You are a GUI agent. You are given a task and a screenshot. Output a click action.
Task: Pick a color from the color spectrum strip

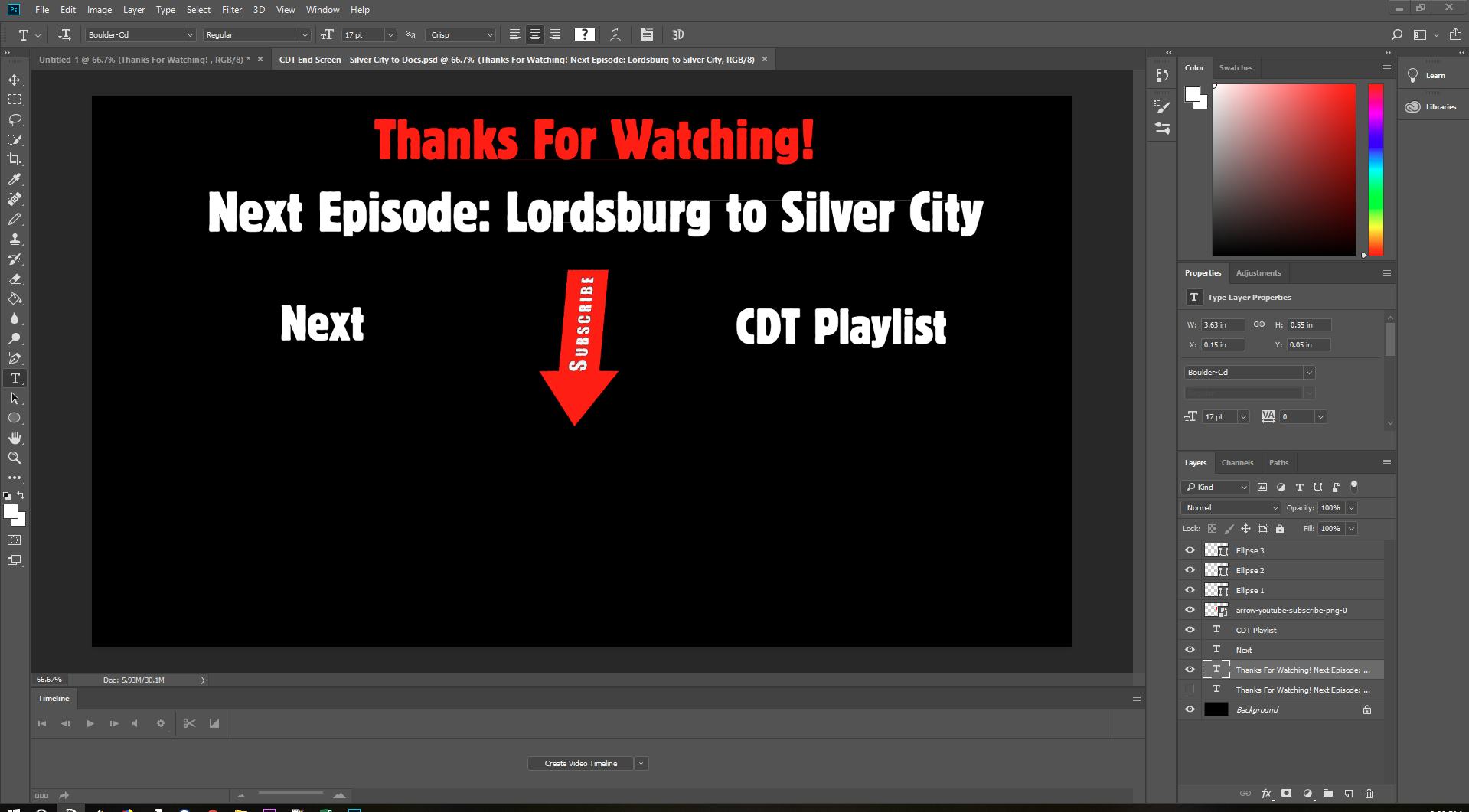[x=1374, y=168]
